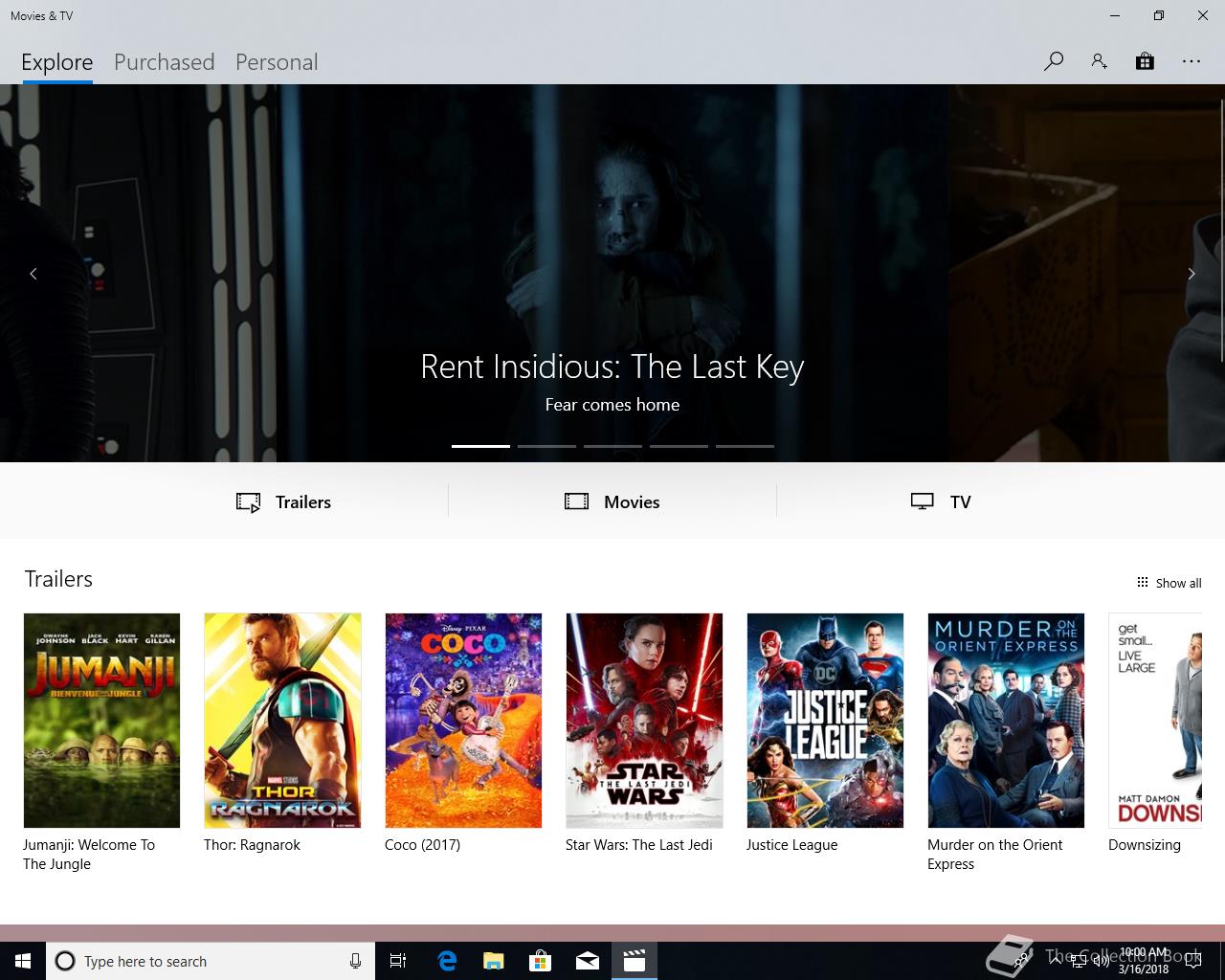The image size is (1225, 980).
Task: Select the third carousel page indicator
Action: (612, 446)
